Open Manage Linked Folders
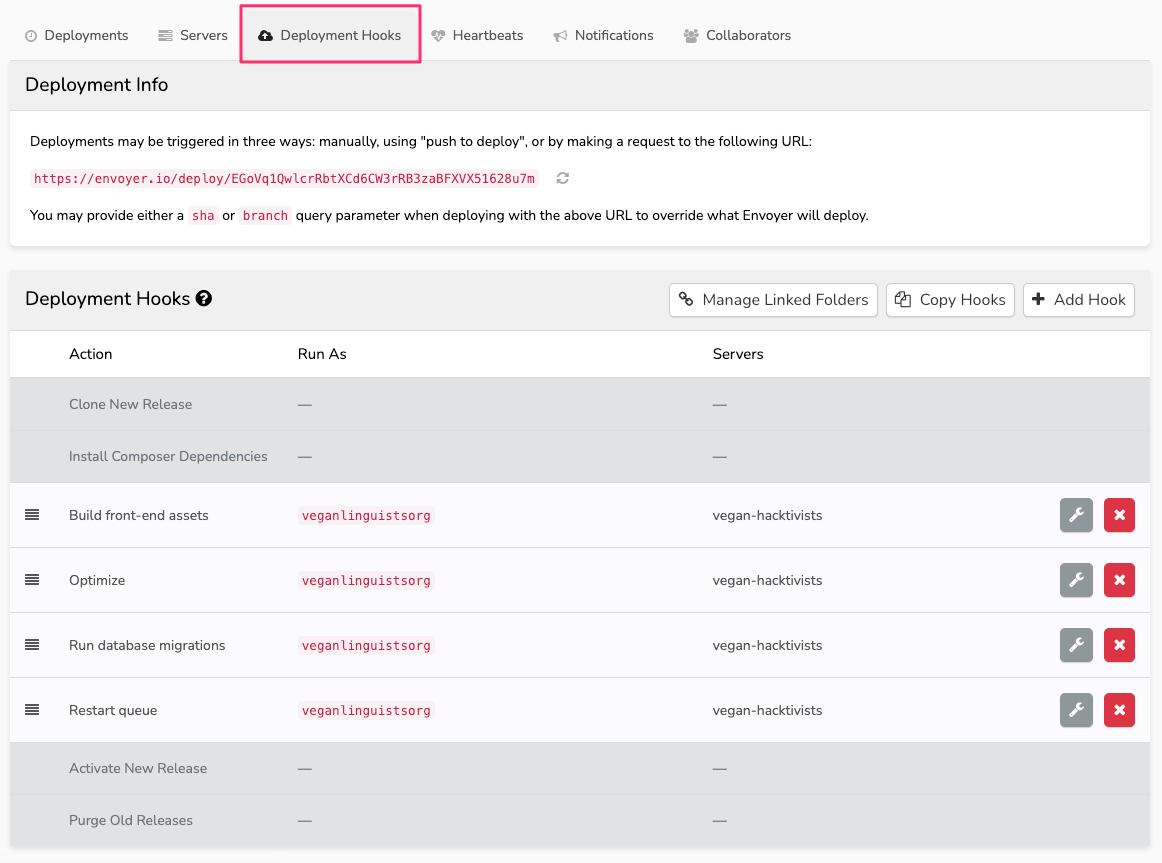Screen dimensions: 1162x863 click(x=772, y=299)
